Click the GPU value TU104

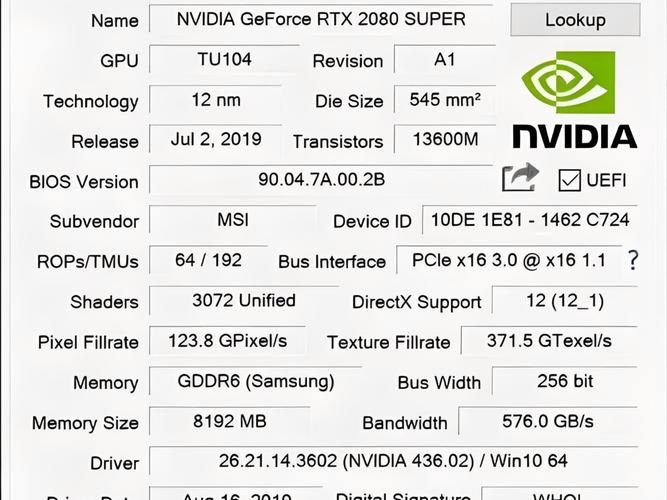(x=225, y=59)
